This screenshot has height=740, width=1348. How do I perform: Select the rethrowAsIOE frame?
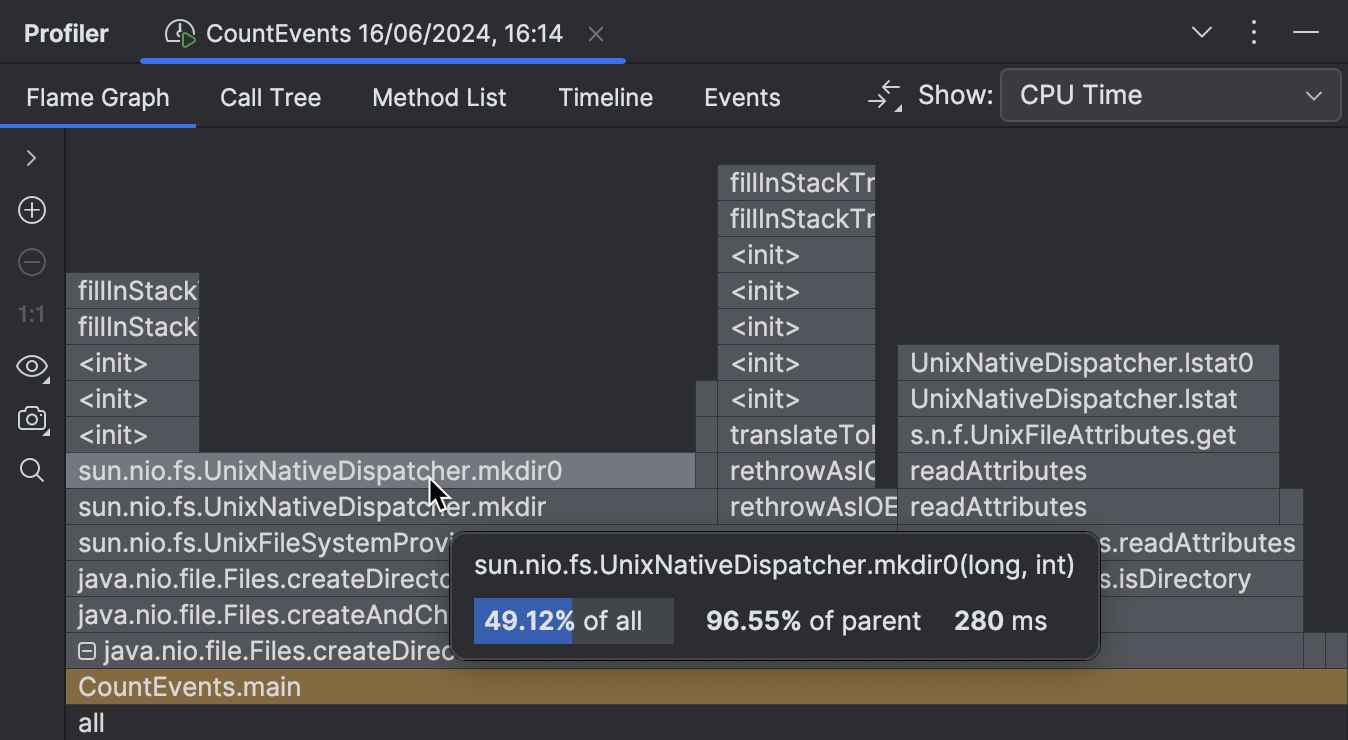tap(807, 507)
